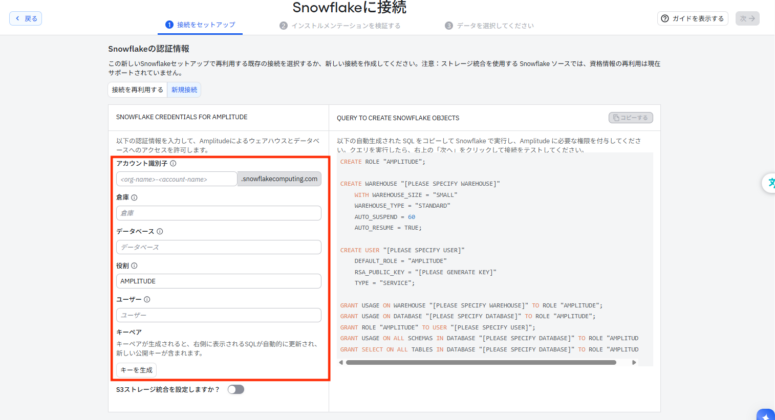Screen dimensions: 775x420
Task: Toggle the S3ストレージ統合 switch
Action: (236, 389)
